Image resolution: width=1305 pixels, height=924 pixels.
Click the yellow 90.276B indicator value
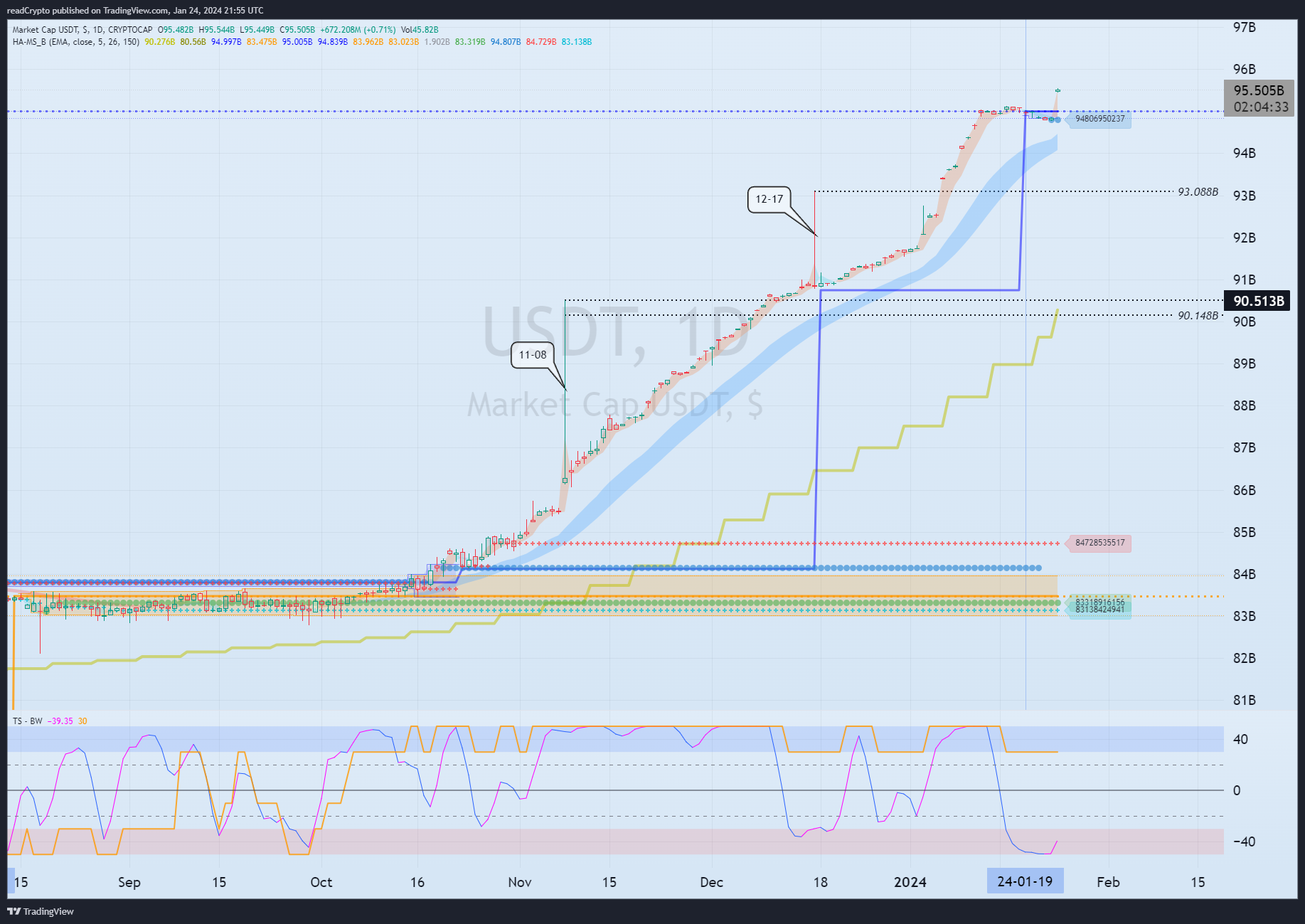click(160, 42)
